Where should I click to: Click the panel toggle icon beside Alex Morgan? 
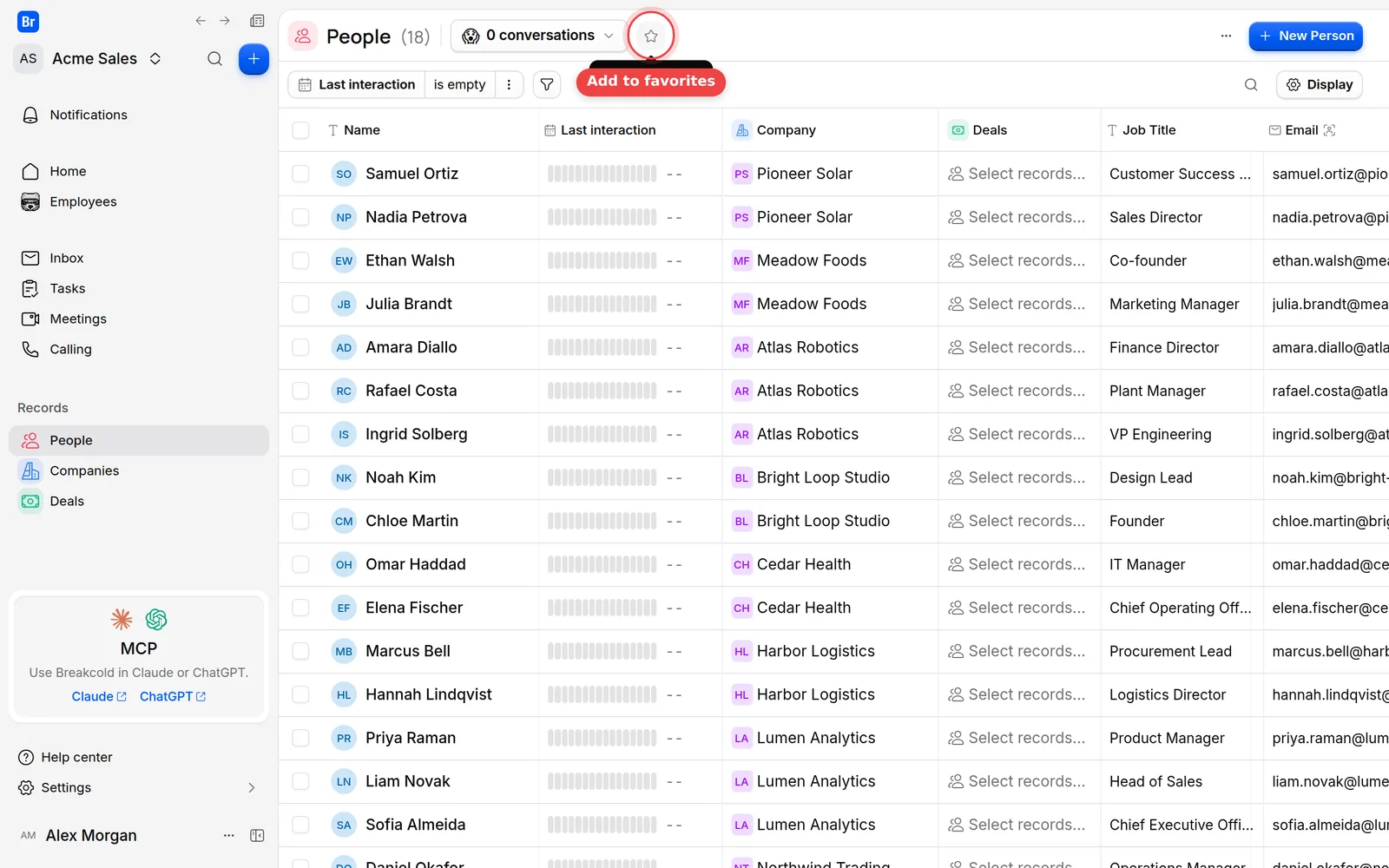coord(257,835)
